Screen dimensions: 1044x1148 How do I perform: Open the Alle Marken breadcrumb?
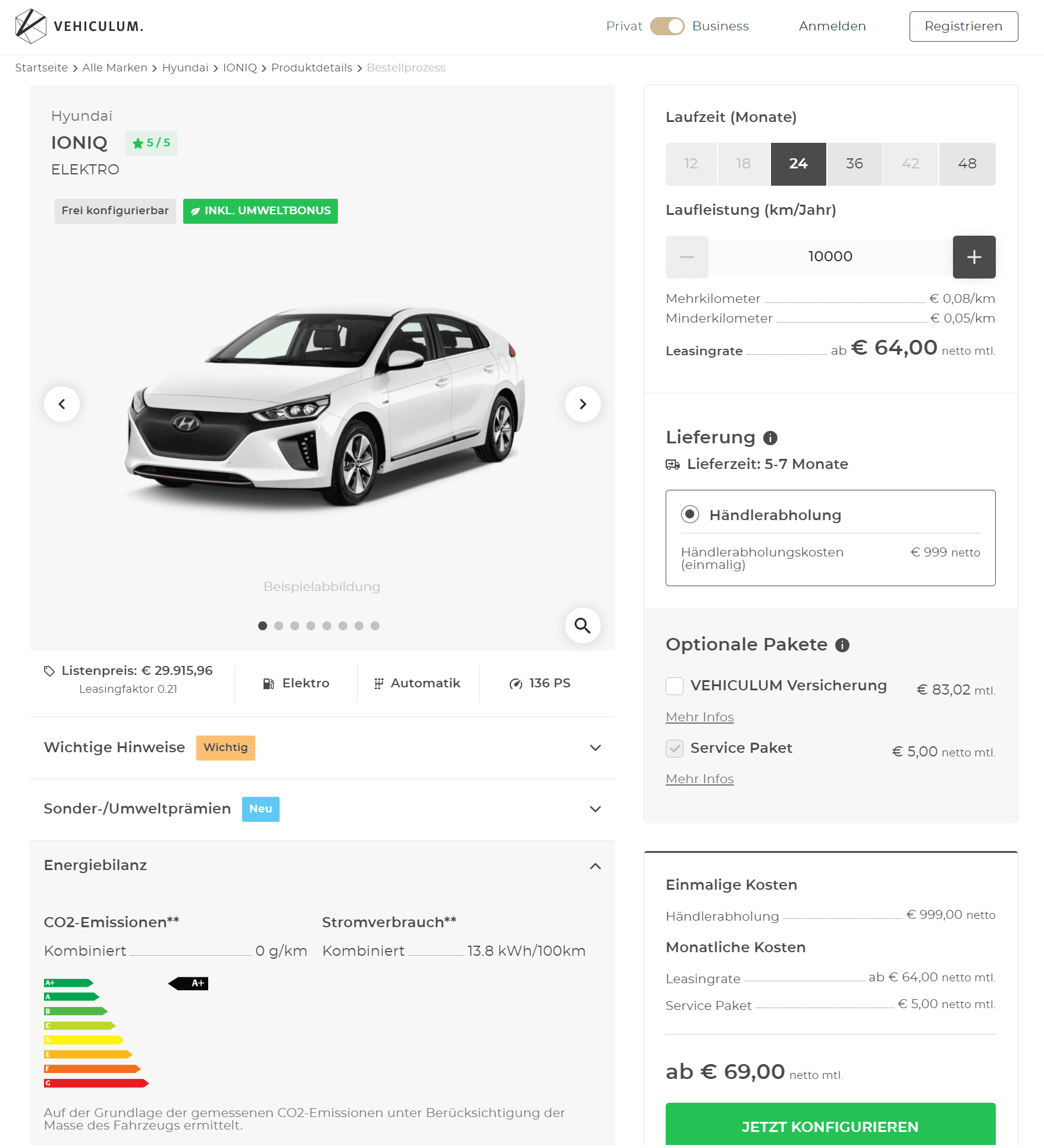click(115, 68)
